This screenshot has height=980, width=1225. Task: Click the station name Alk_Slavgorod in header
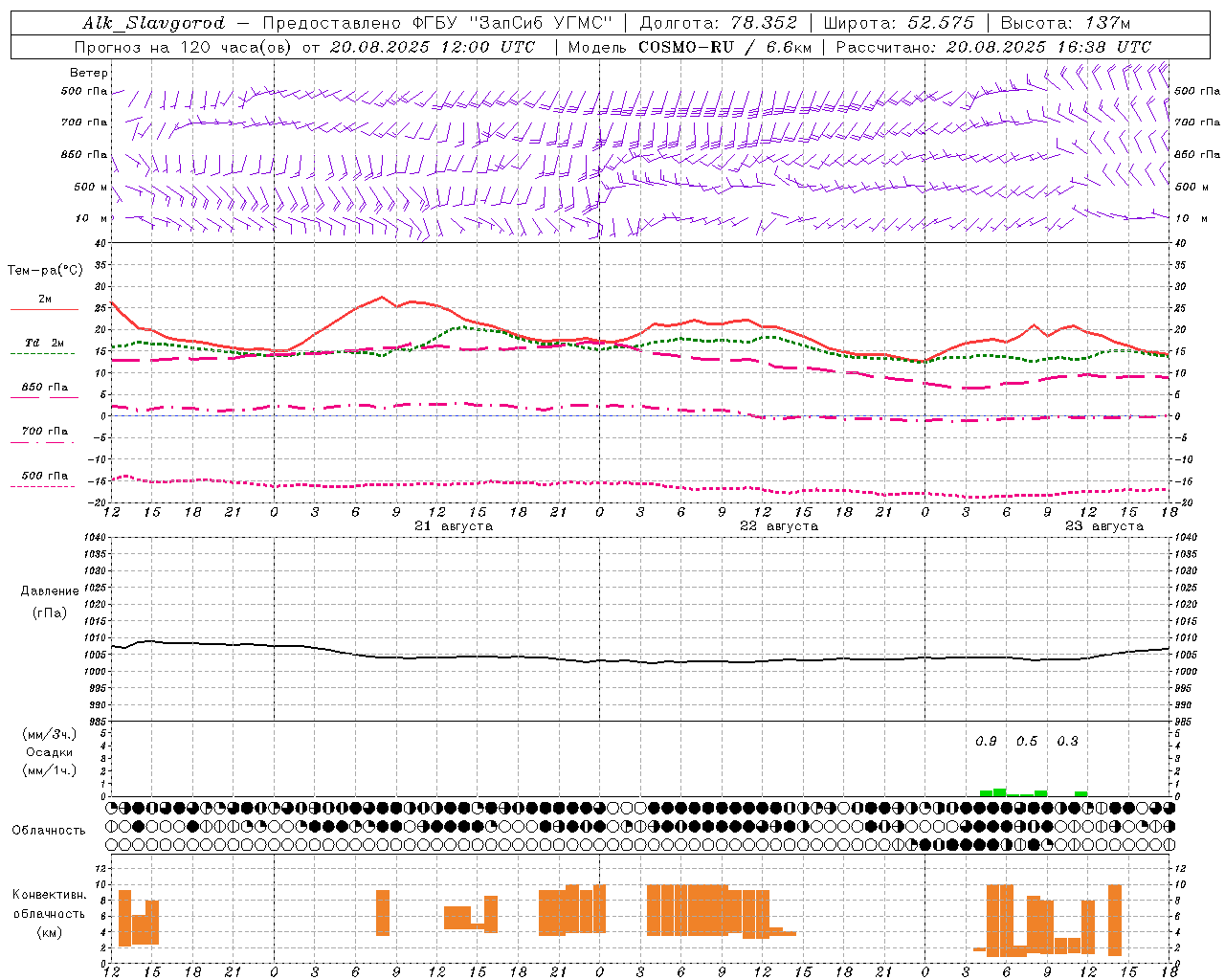153,23
